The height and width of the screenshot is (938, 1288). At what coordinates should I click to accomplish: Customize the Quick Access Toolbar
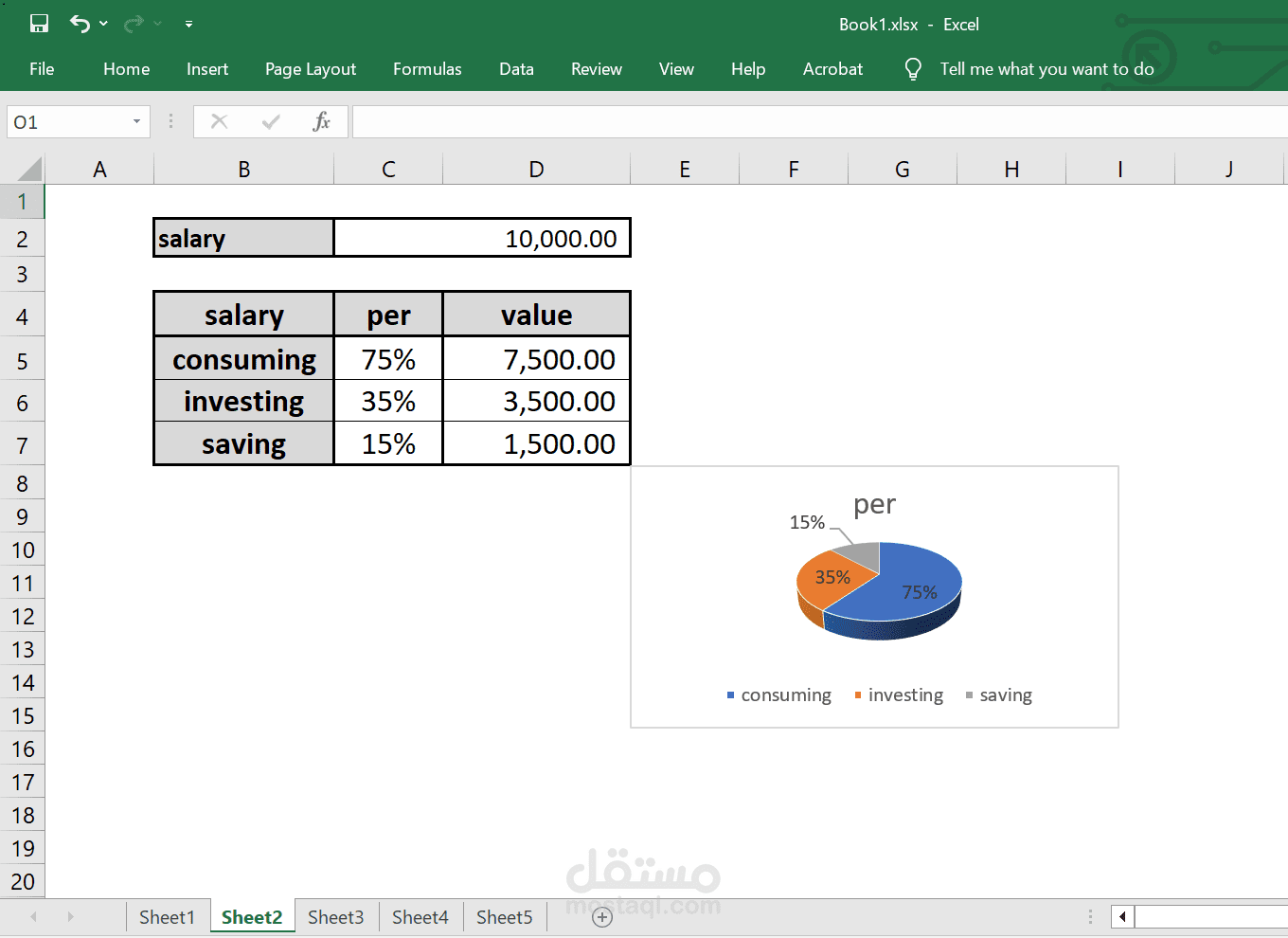pyautogui.click(x=188, y=24)
